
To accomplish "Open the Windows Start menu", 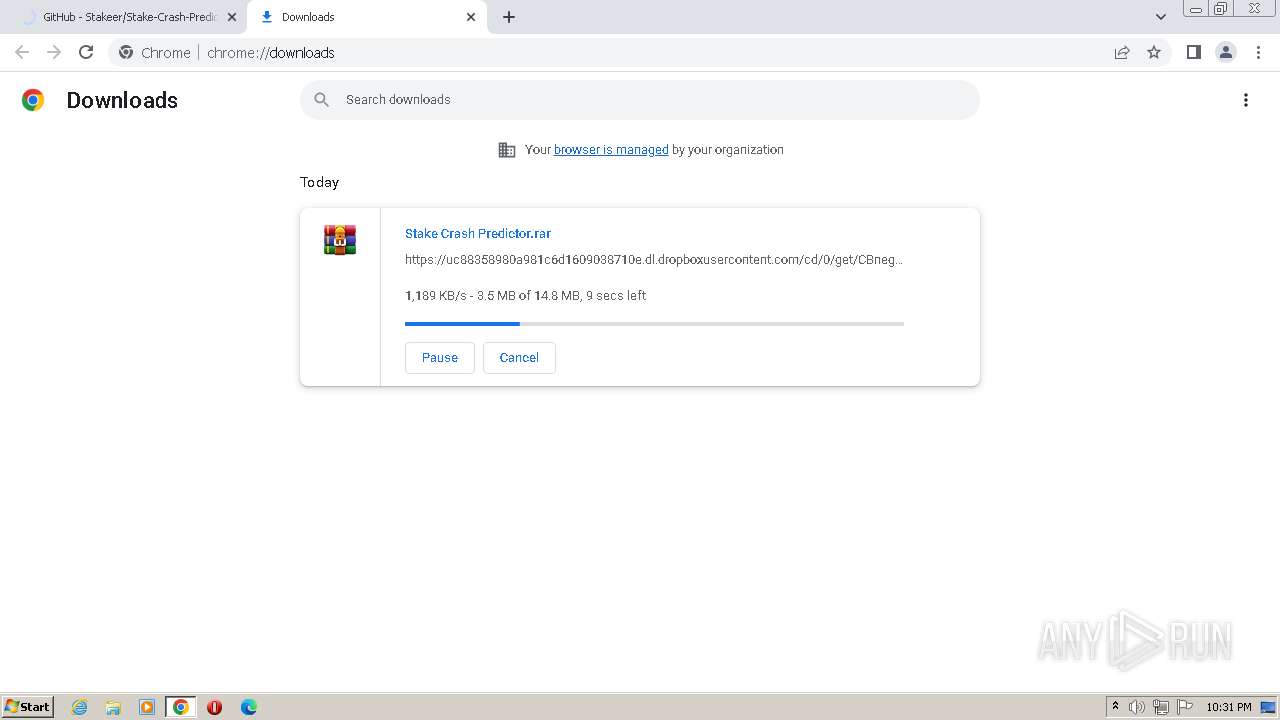I will click(x=27, y=706).
